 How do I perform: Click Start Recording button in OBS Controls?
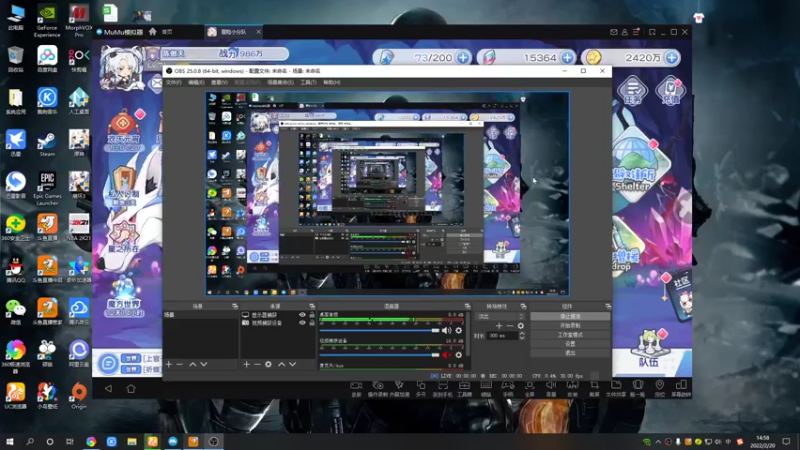coord(570,326)
